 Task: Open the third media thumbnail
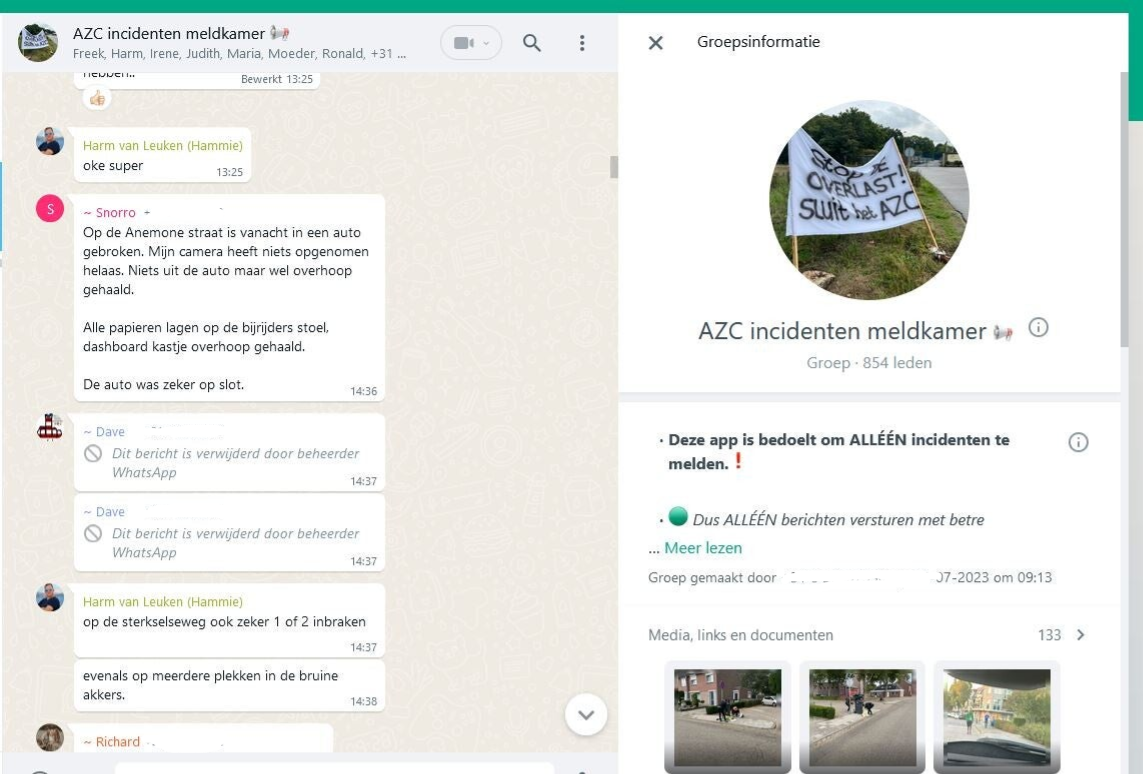click(996, 716)
